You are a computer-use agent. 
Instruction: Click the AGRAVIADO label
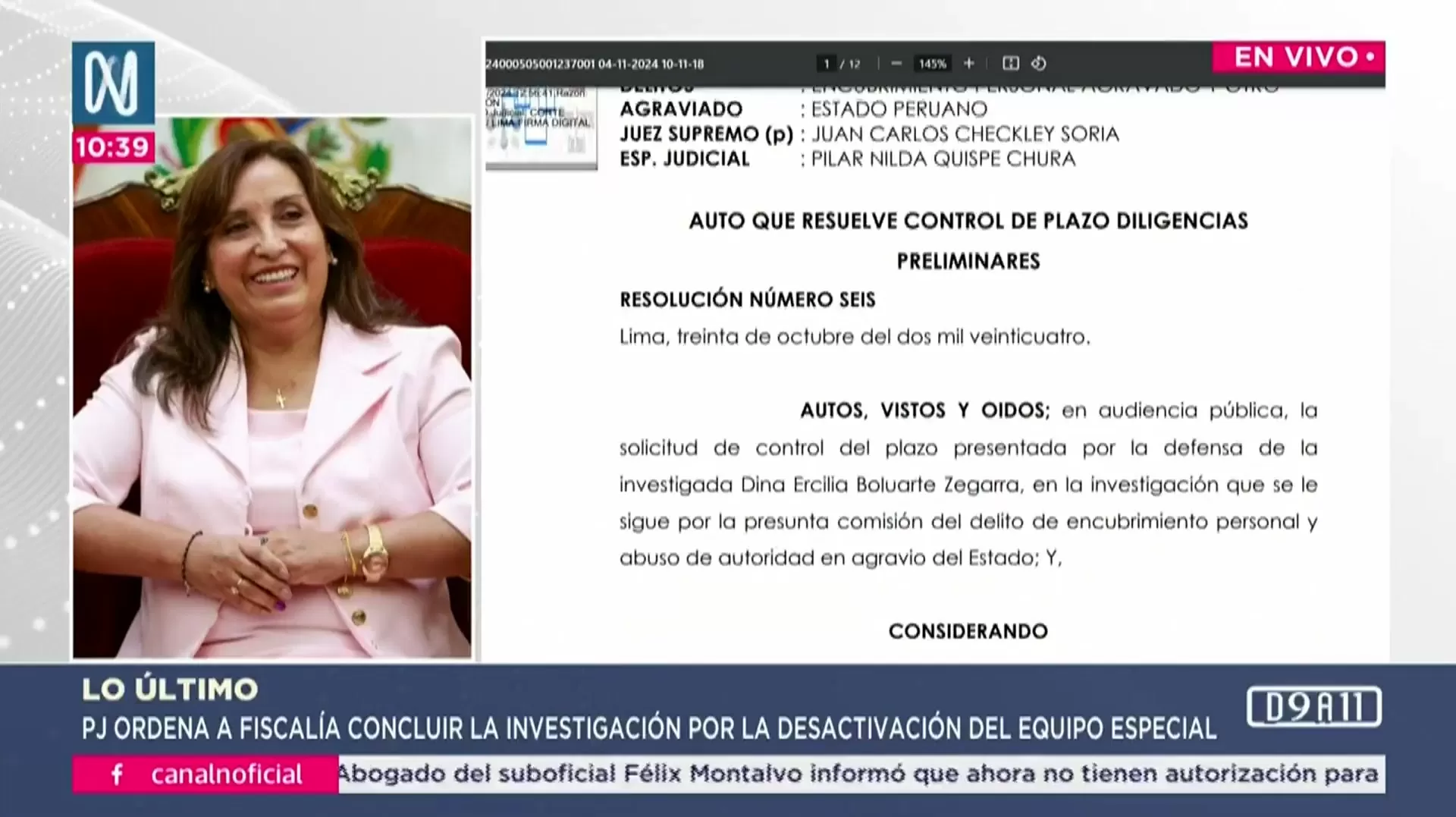681,109
